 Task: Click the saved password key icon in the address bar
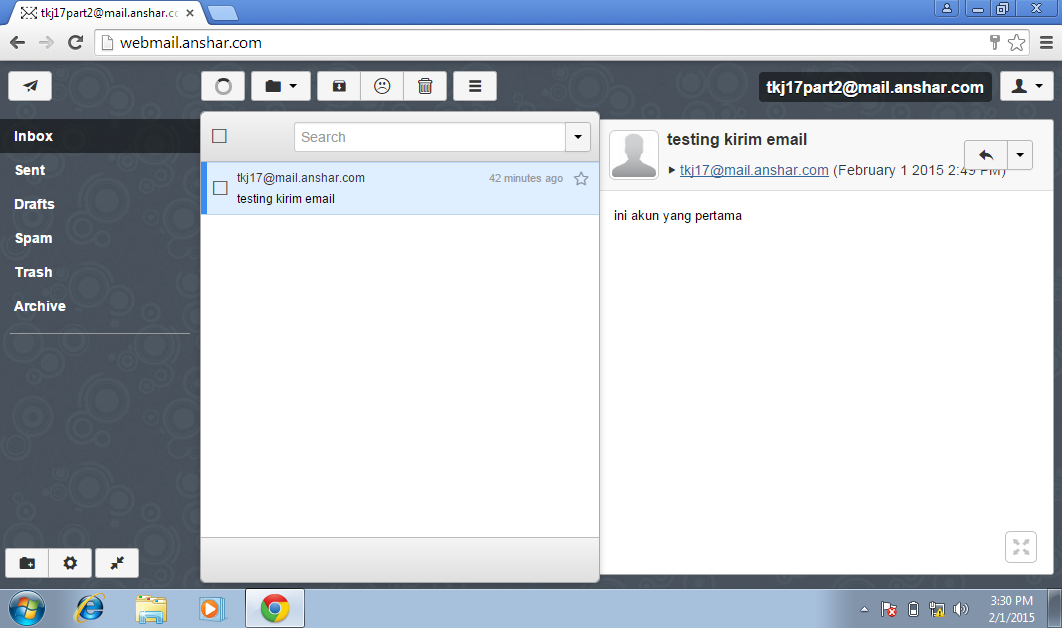[994, 43]
